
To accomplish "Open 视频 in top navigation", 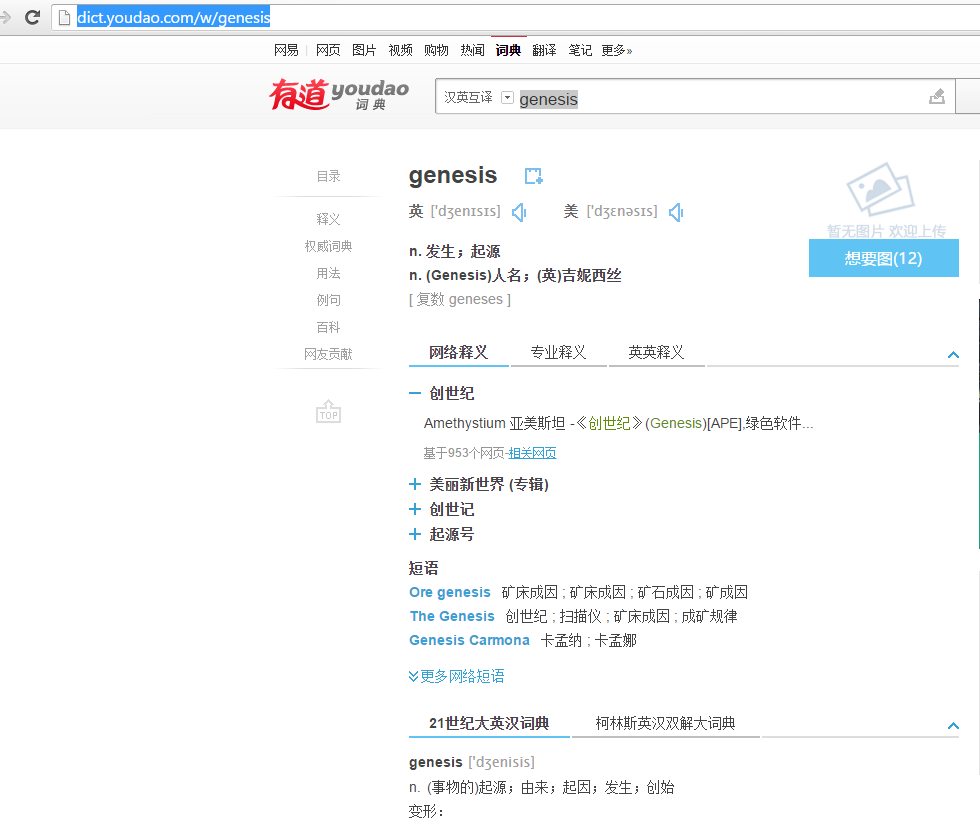I will (x=401, y=50).
